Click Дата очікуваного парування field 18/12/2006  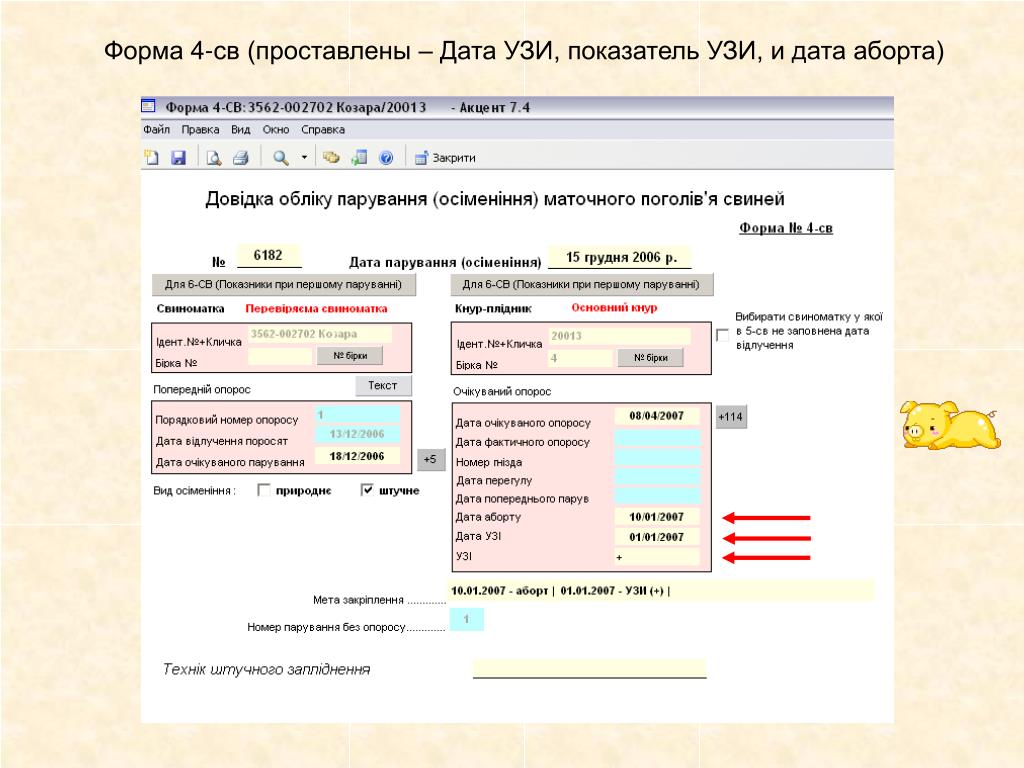tap(357, 456)
